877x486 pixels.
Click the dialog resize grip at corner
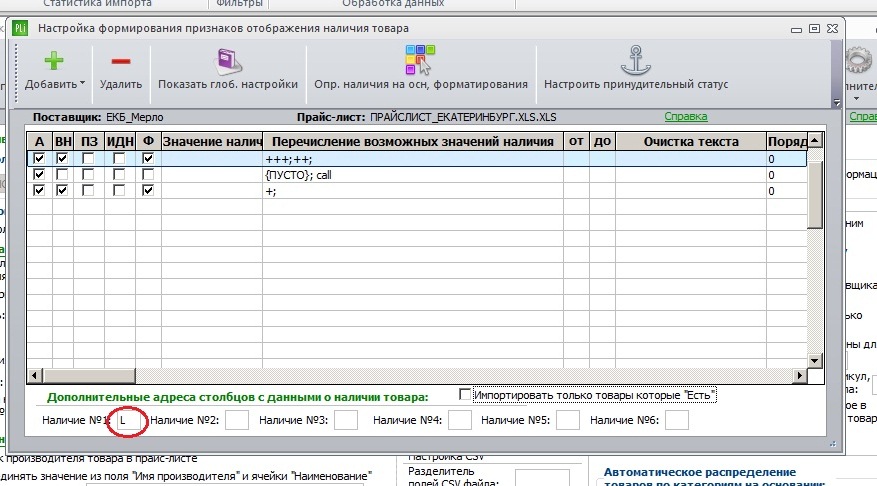(x=833, y=444)
